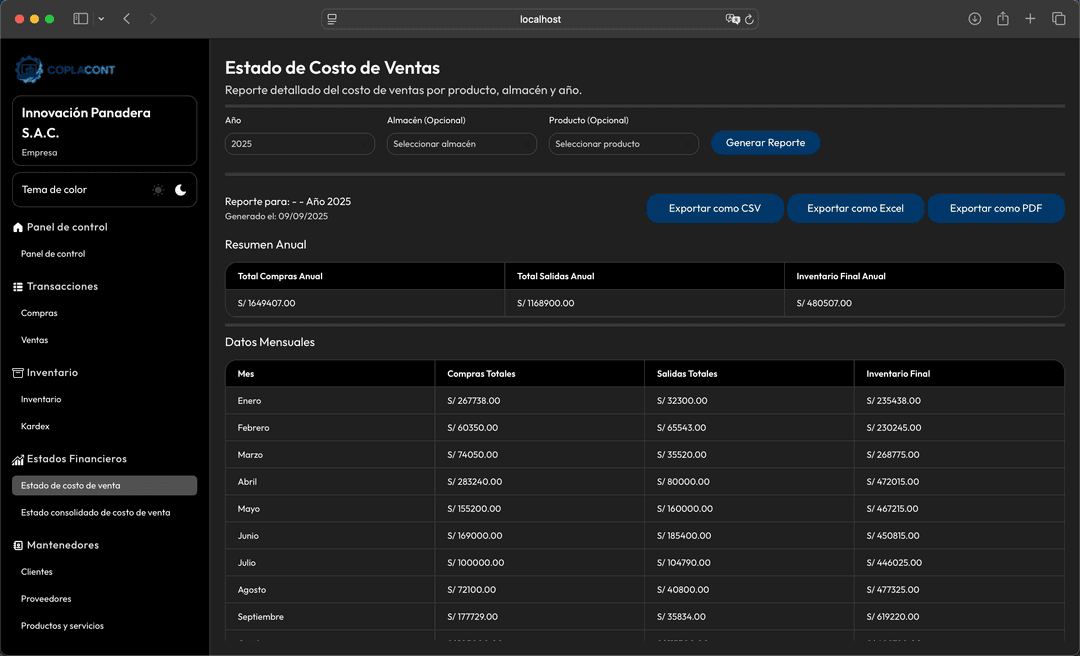
Task: Export the report as PDF
Action: 996,208
